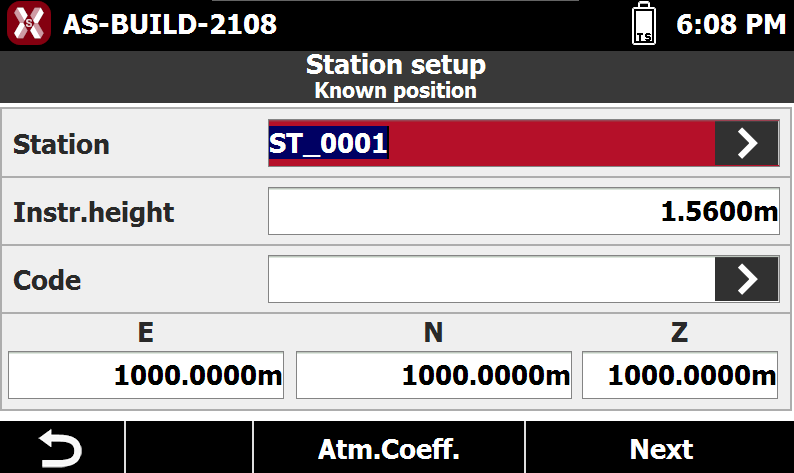The height and width of the screenshot is (473, 794).
Task: Edit the Instr.height value 1.5600m
Action: (524, 211)
